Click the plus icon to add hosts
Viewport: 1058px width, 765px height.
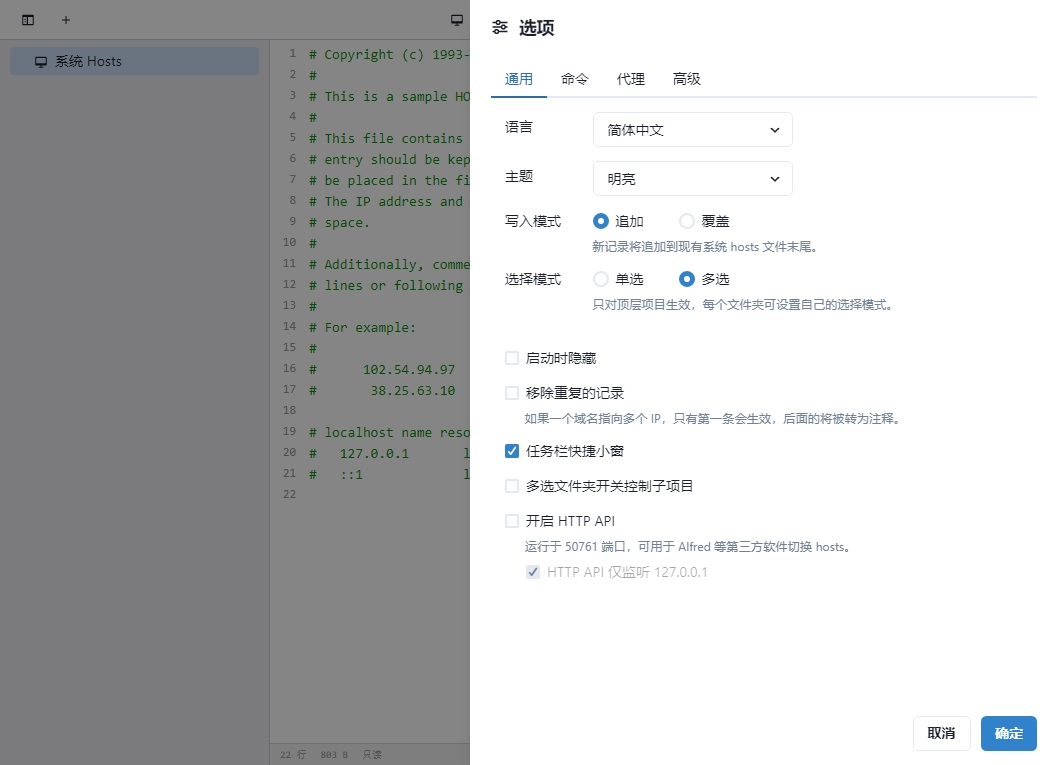tap(66, 20)
